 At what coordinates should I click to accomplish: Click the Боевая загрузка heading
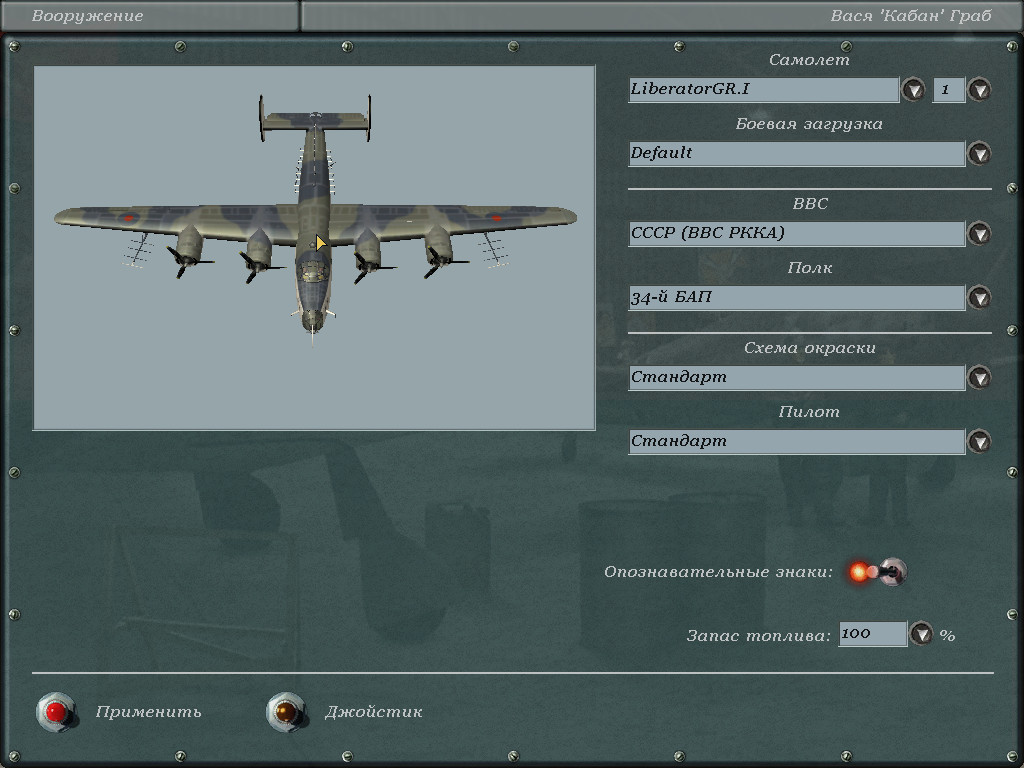coord(809,124)
